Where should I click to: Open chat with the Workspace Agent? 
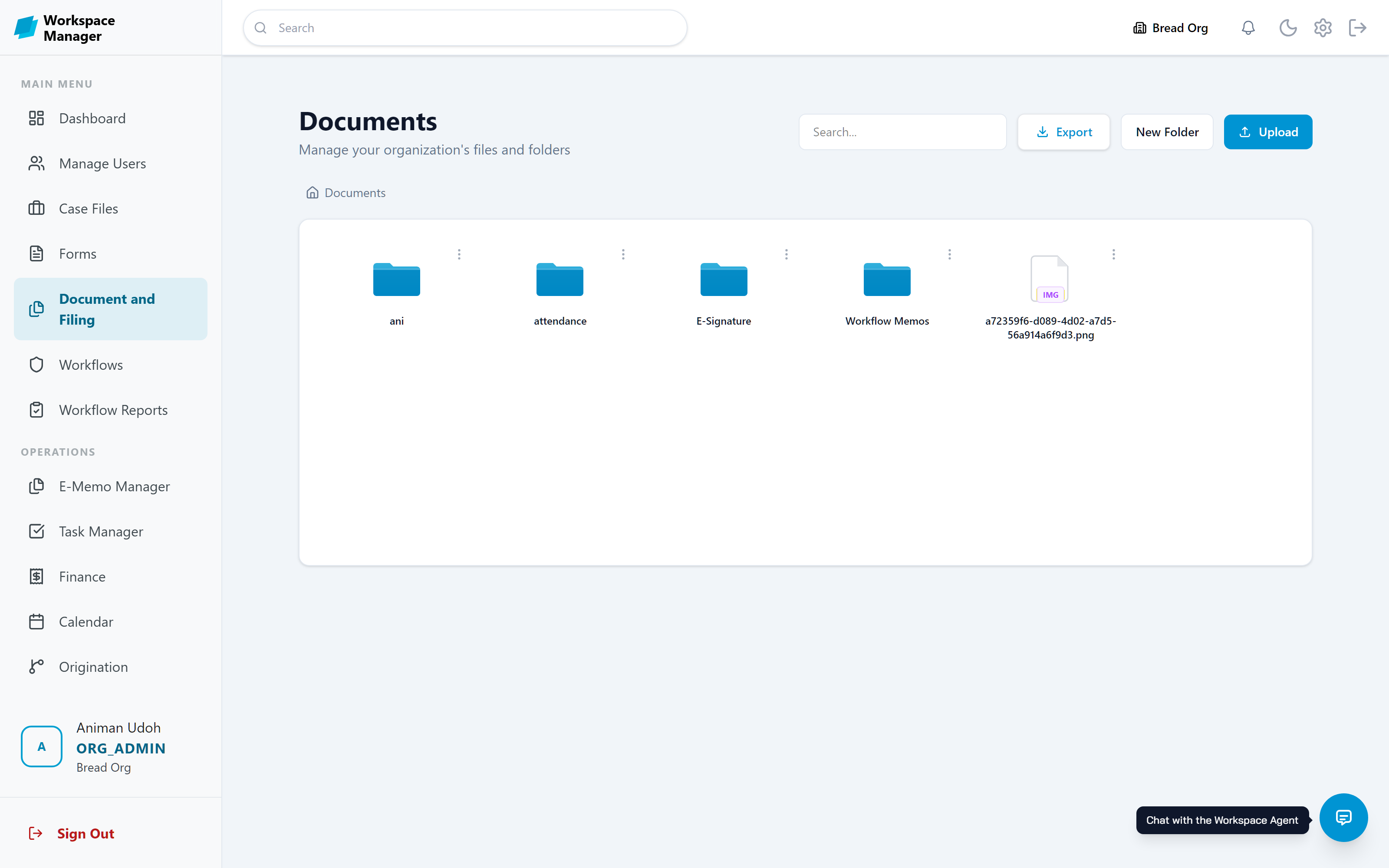1343,818
